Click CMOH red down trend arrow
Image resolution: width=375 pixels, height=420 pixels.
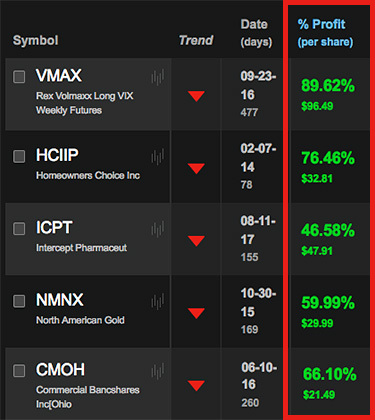(196, 386)
